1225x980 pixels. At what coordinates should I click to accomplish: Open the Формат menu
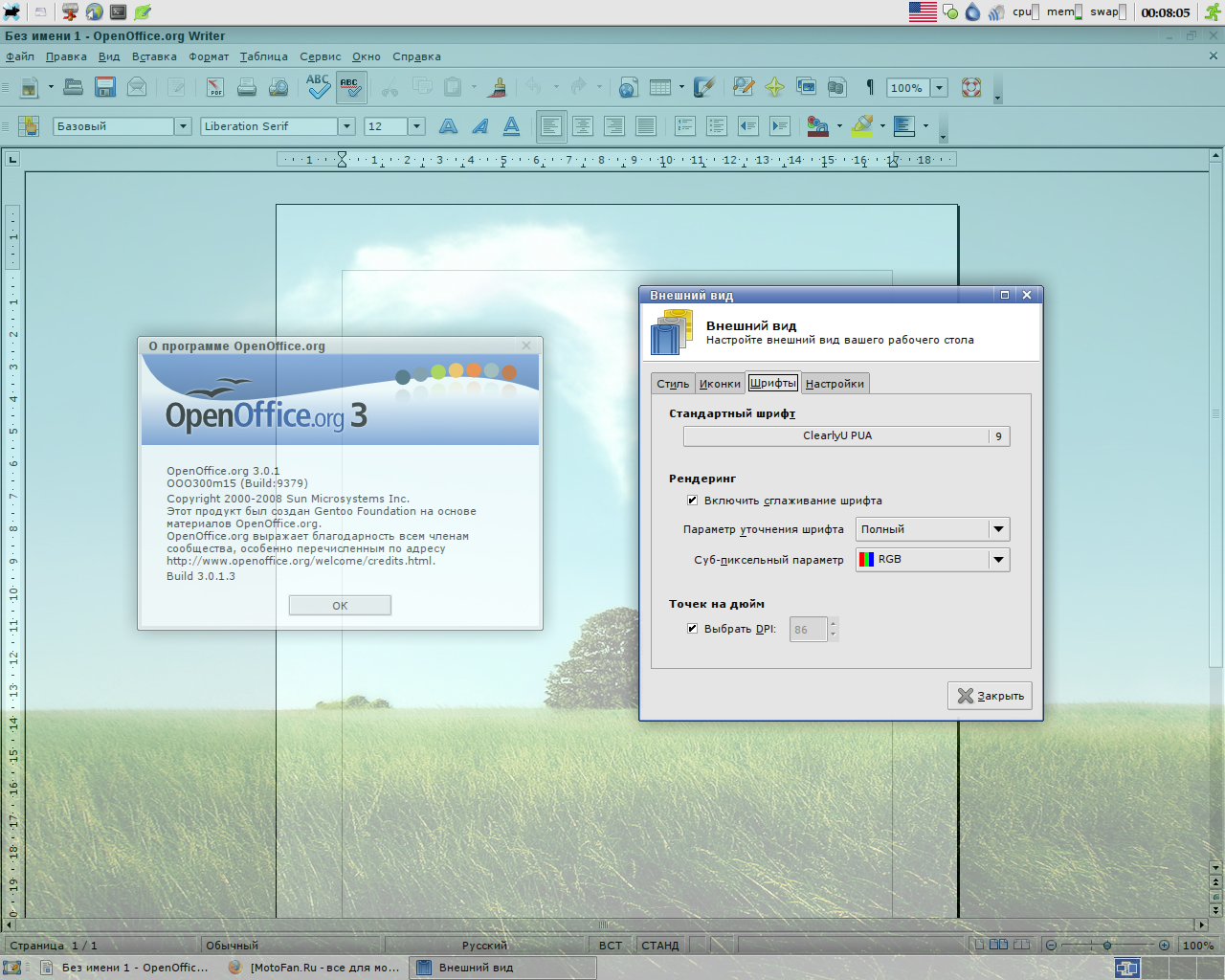(x=209, y=56)
